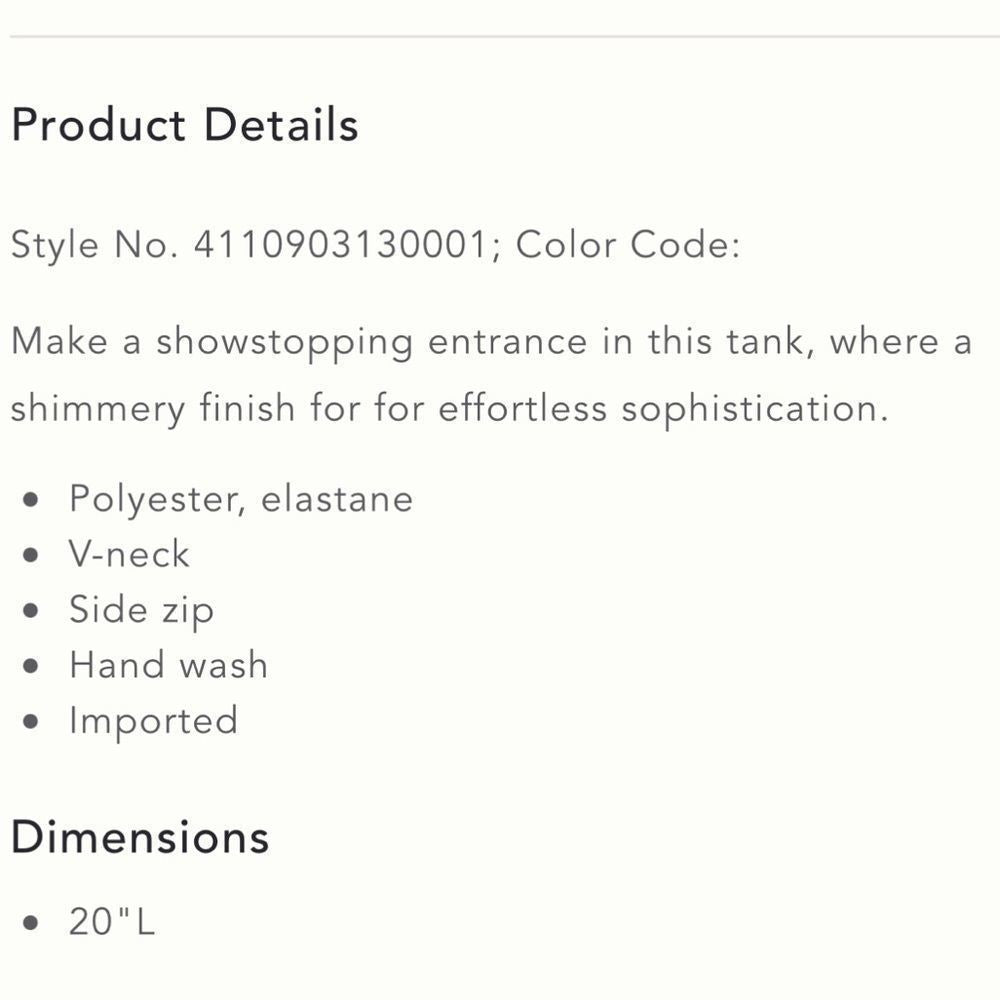Click bullet point beside Imported
The height and width of the screenshot is (1000, 1000).
(x=35, y=722)
